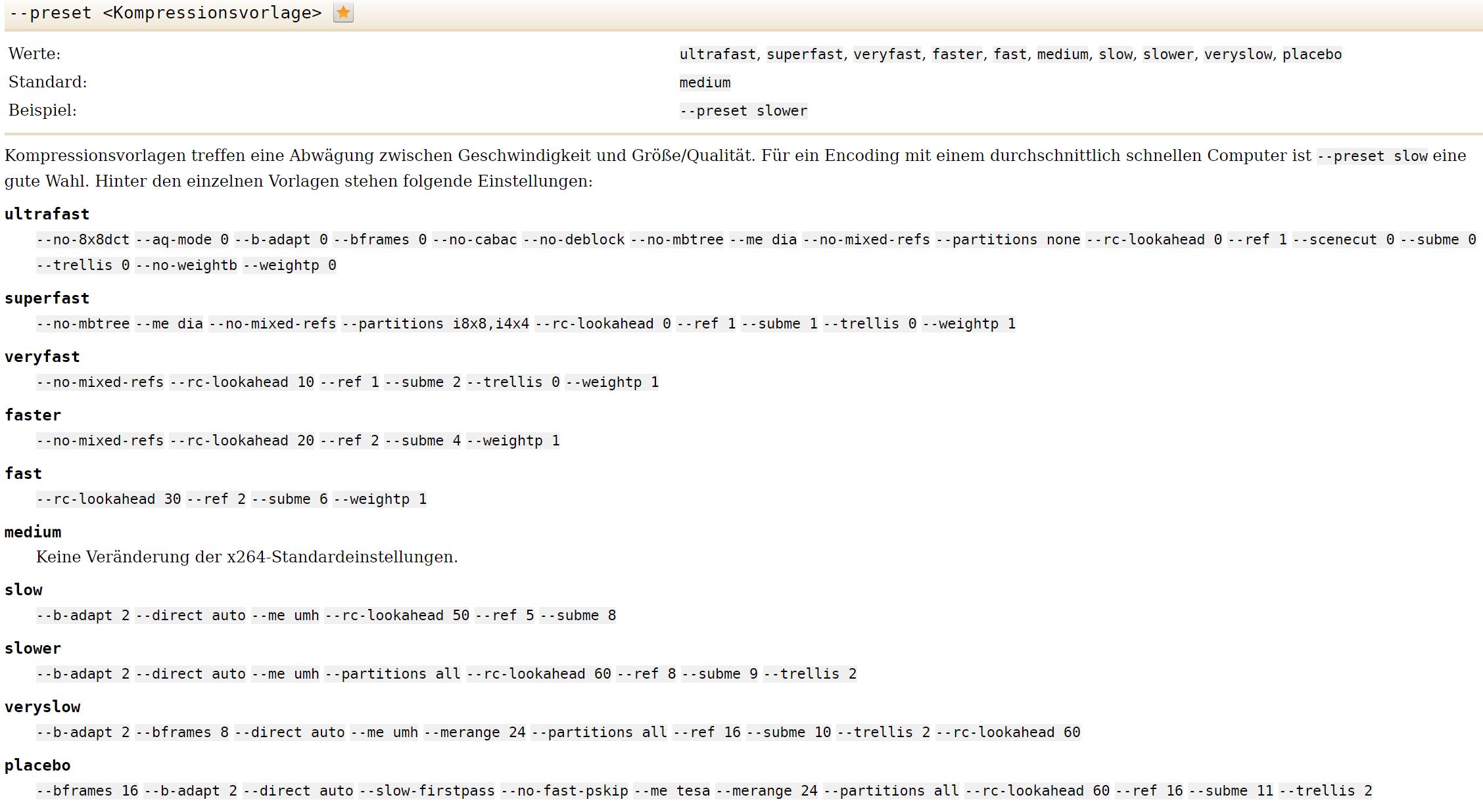
Task: Click 'ultrafast' in the Werte list
Action: pos(717,54)
